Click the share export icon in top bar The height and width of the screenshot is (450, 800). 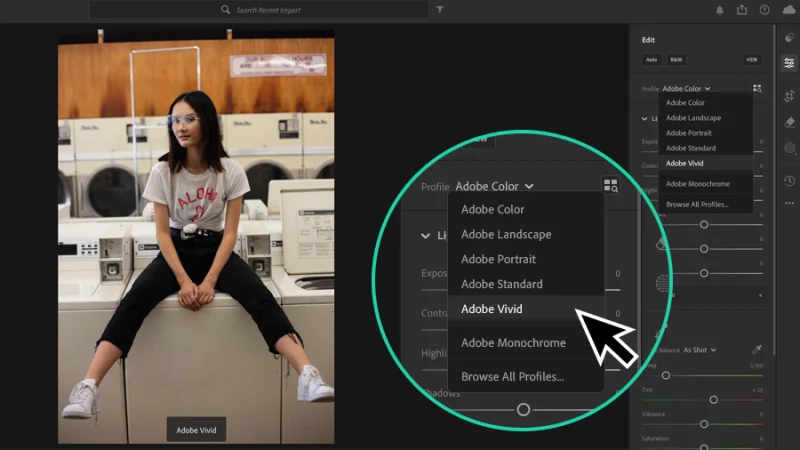click(742, 10)
